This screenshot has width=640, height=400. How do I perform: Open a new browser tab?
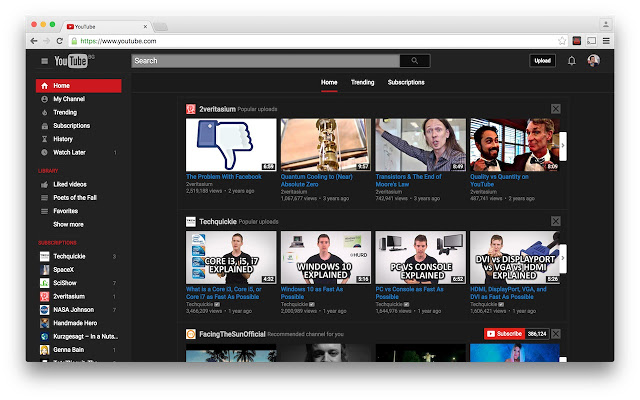point(160,27)
